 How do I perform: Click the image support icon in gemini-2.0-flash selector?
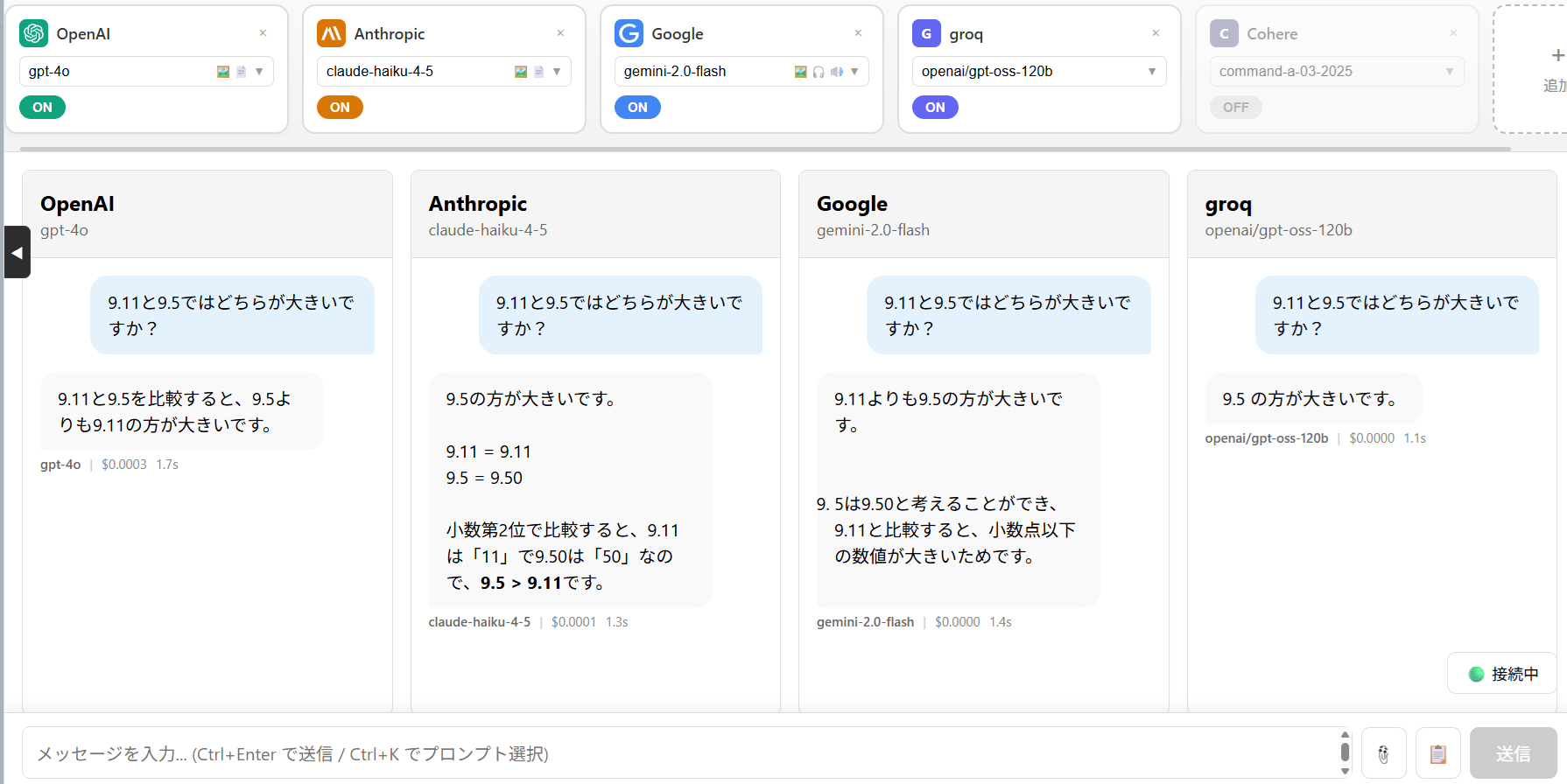(x=800, y=72)
